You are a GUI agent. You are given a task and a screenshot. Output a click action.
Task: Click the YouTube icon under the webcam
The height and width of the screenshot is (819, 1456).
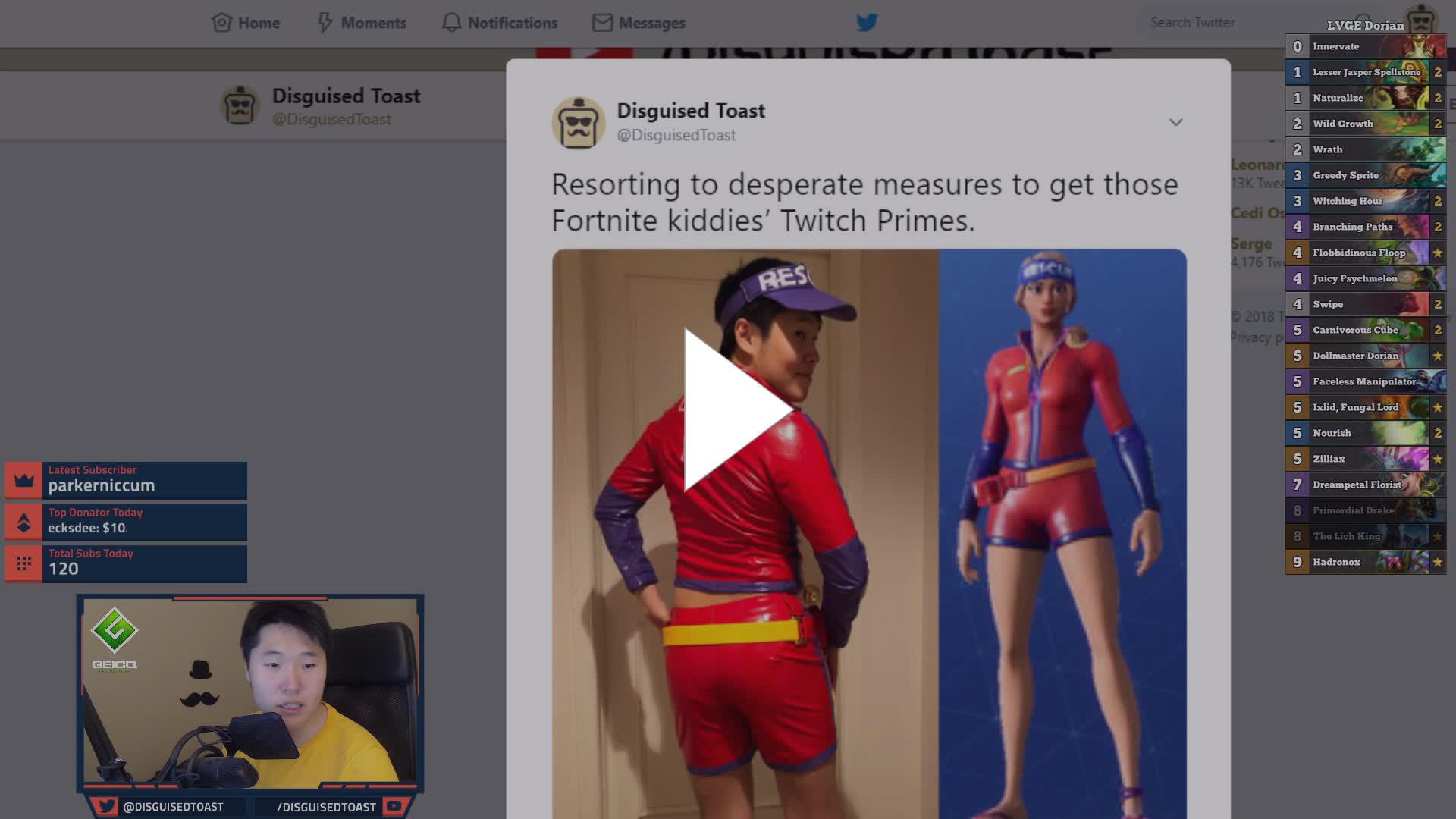tap(394, 806)
